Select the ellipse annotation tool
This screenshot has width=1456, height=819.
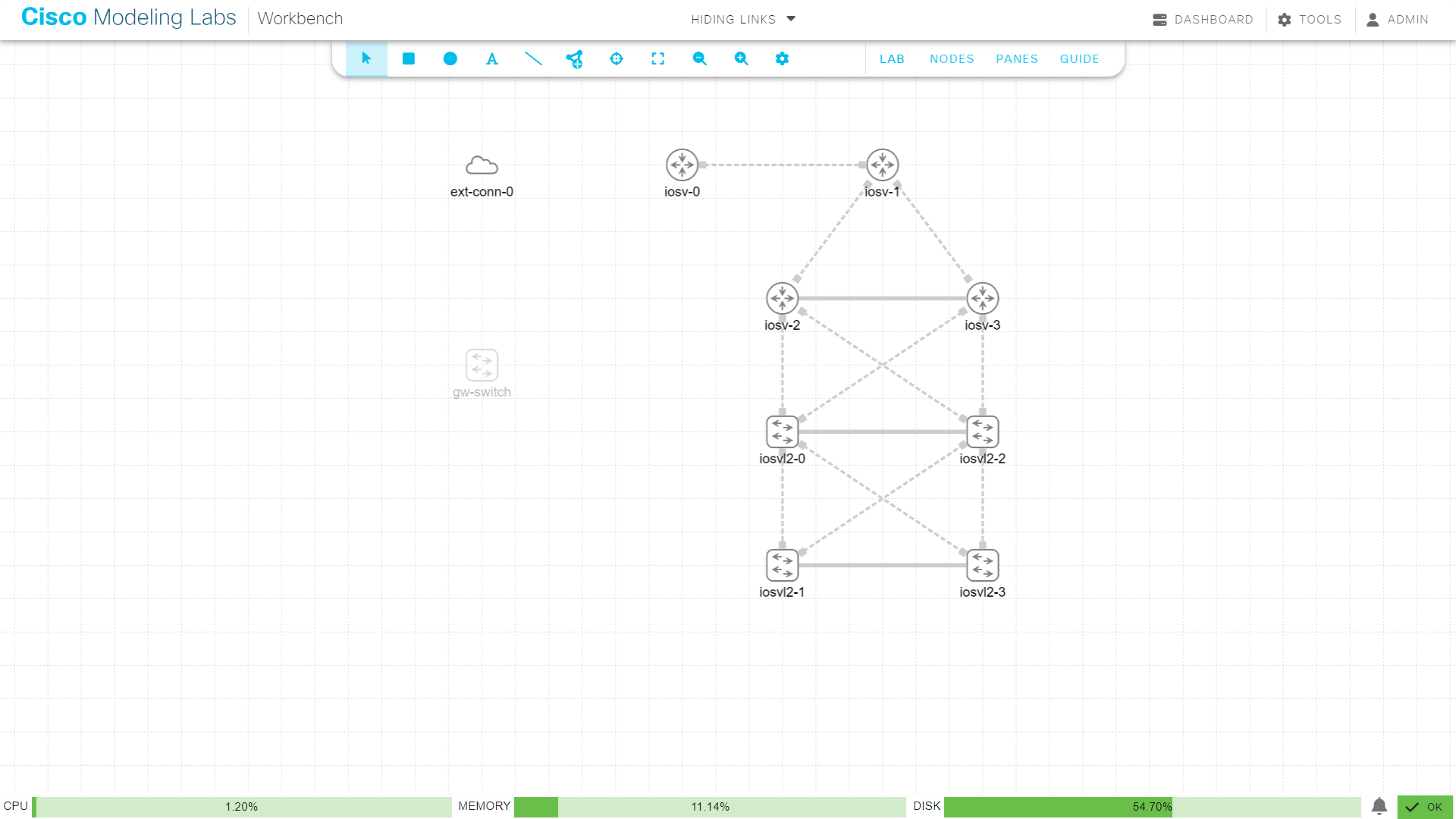450,58
